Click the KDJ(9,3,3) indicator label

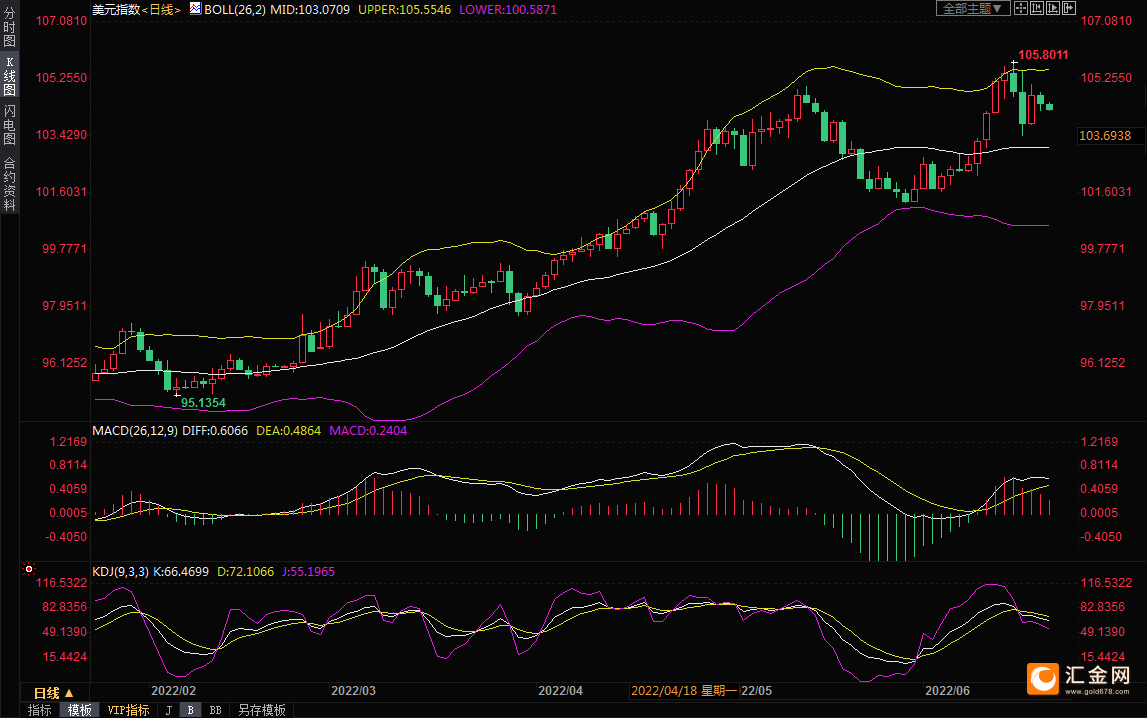pos(121,572)
